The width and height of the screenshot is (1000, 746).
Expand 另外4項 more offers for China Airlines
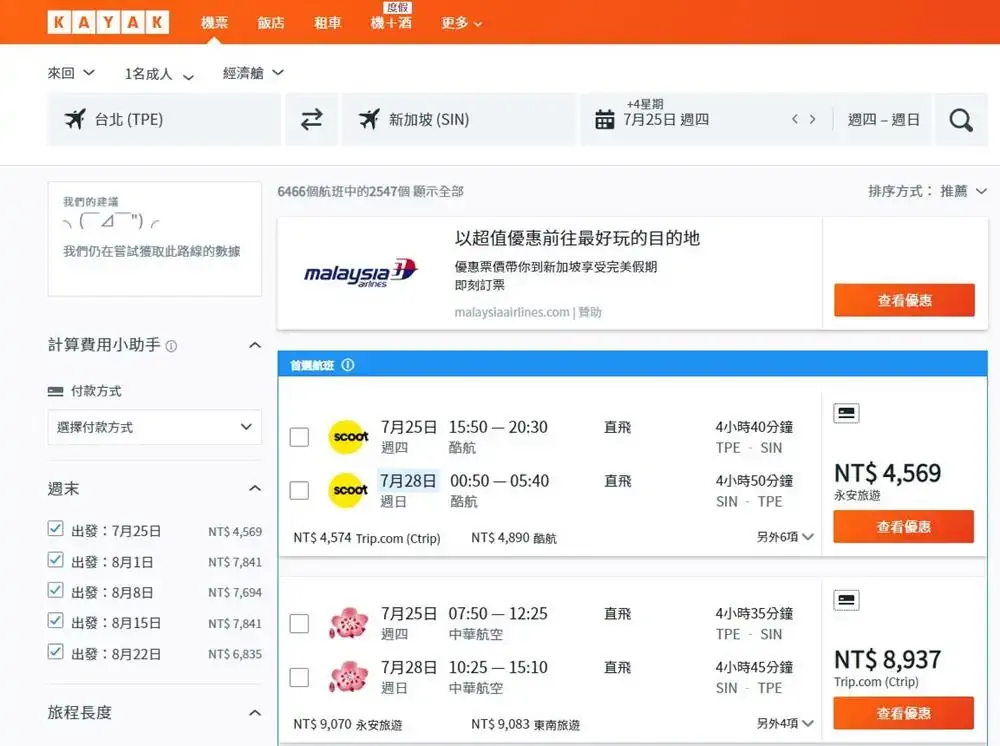point(785,723)
